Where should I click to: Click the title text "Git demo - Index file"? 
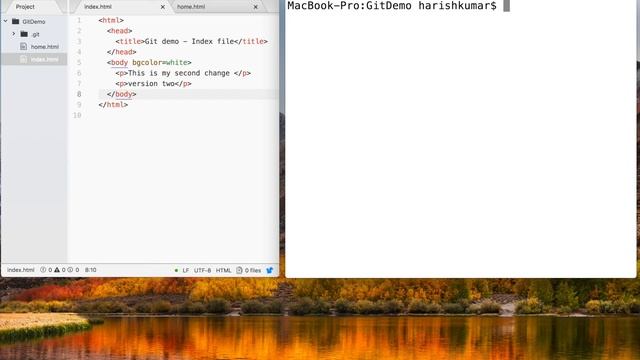tap(189, 41)
